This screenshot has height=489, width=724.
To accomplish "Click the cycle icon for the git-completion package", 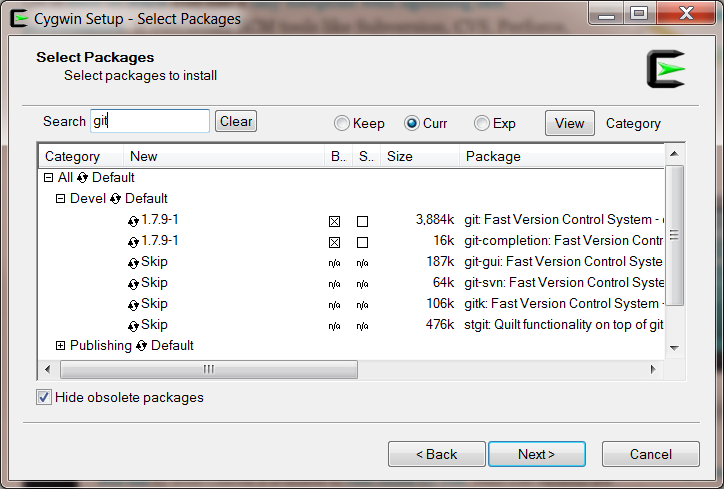I will click(133, 242).
